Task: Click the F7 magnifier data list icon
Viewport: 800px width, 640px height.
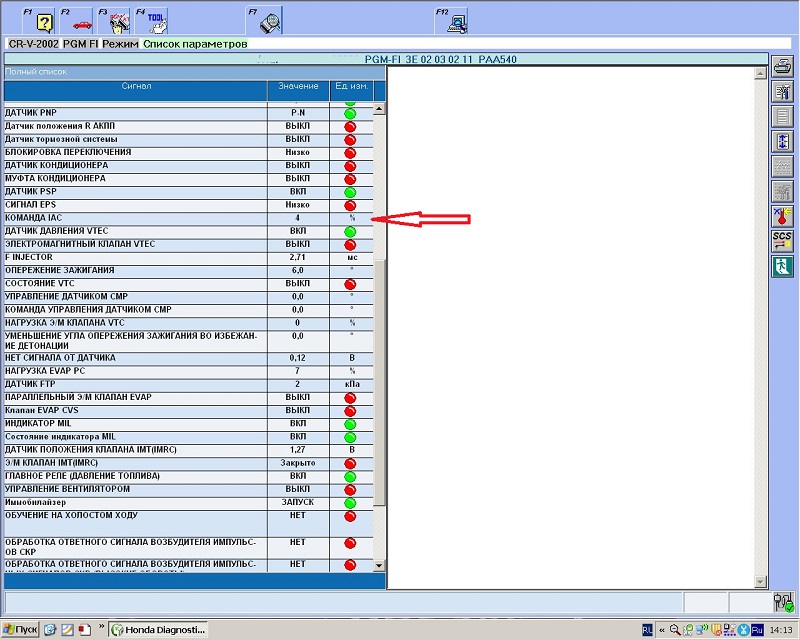Action: pos(264,21)
